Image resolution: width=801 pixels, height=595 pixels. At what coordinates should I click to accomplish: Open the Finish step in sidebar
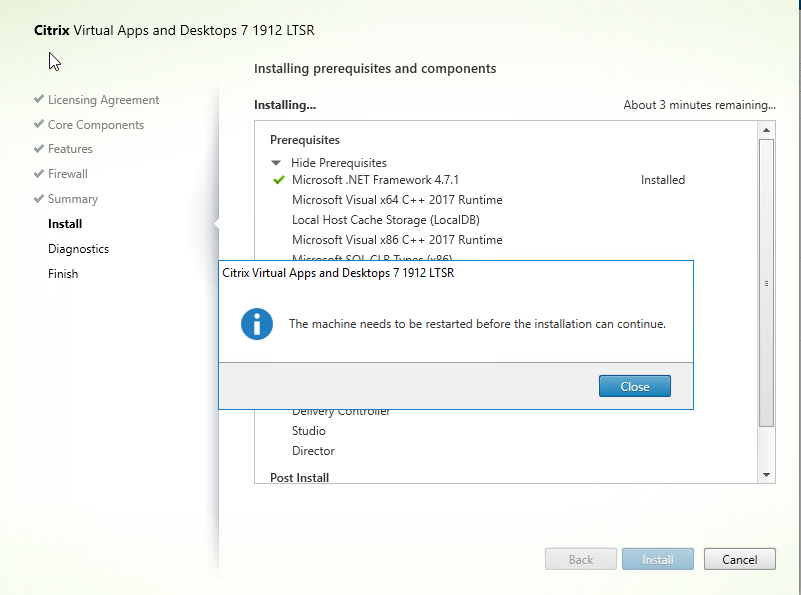pyautogui.click(x=63, y=274)
